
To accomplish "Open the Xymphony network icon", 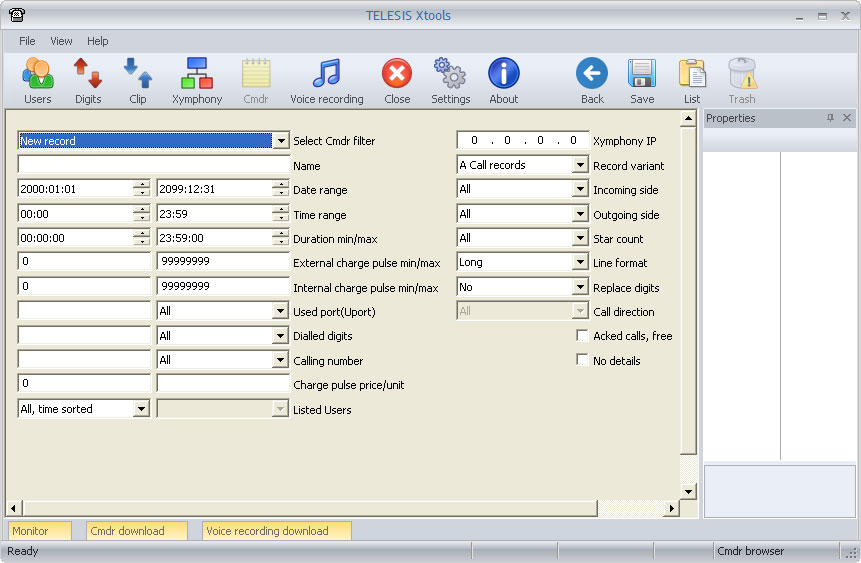I will [x=197, y=80].
